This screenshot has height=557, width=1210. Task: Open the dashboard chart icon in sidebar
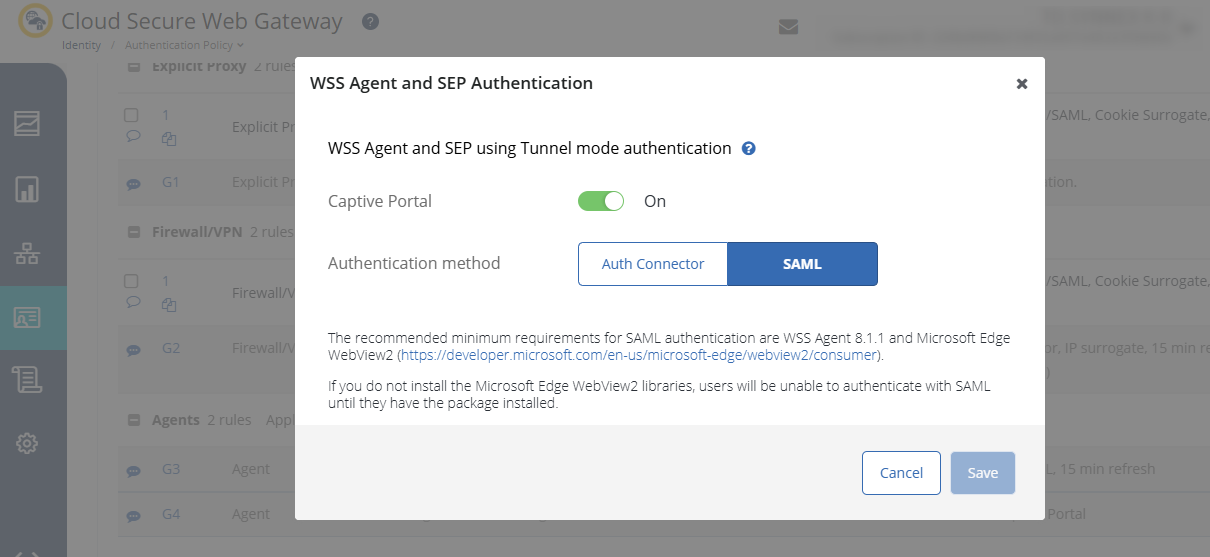tap(27, 124)
